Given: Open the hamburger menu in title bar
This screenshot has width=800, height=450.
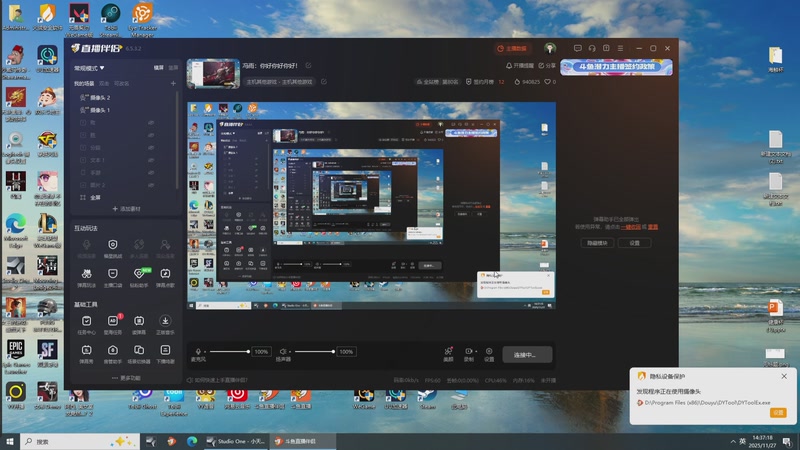Looking at the screenshot, I should [x=620, y=48].
